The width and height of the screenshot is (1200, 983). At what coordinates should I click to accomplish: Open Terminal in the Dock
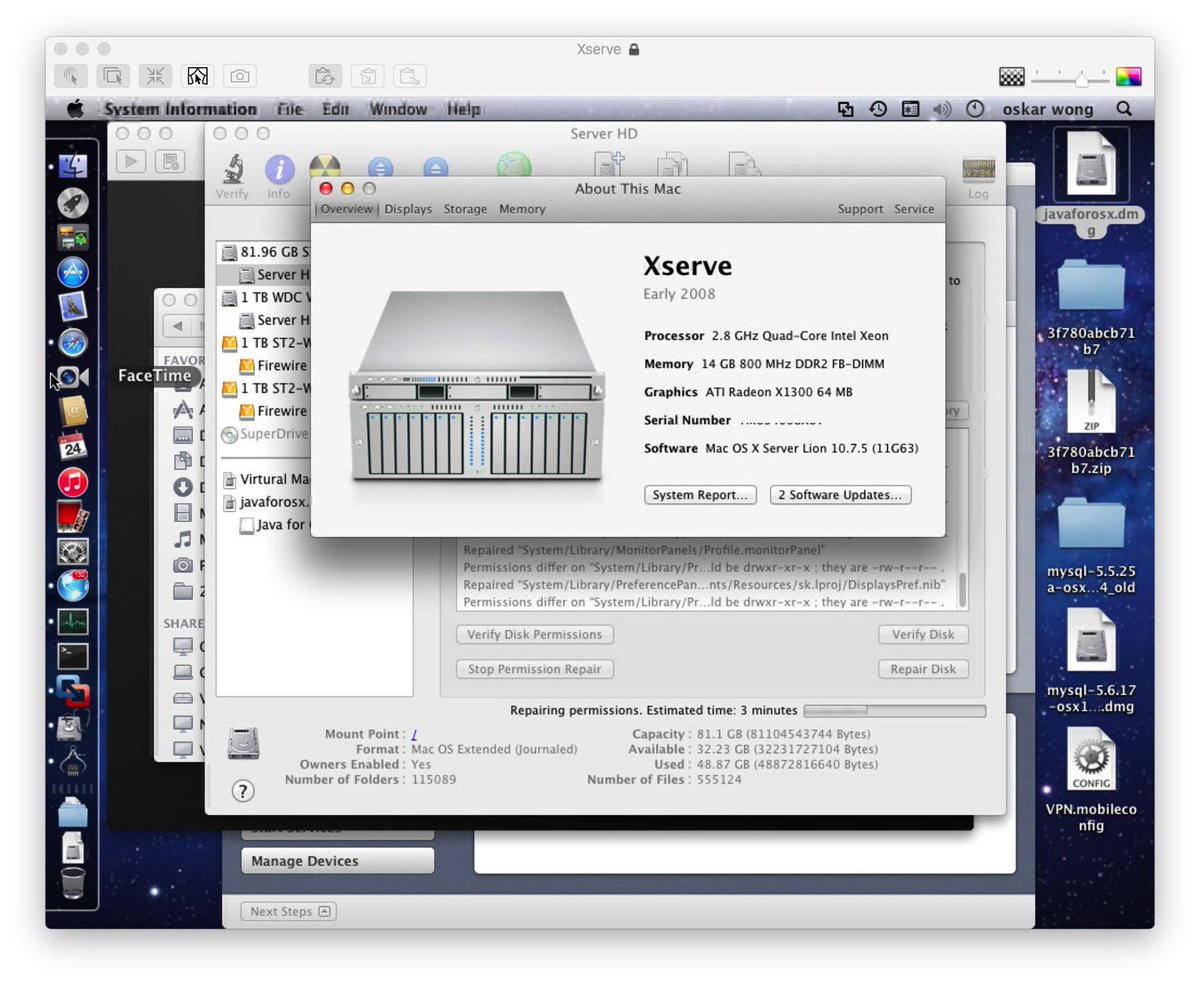pos(73,657)
